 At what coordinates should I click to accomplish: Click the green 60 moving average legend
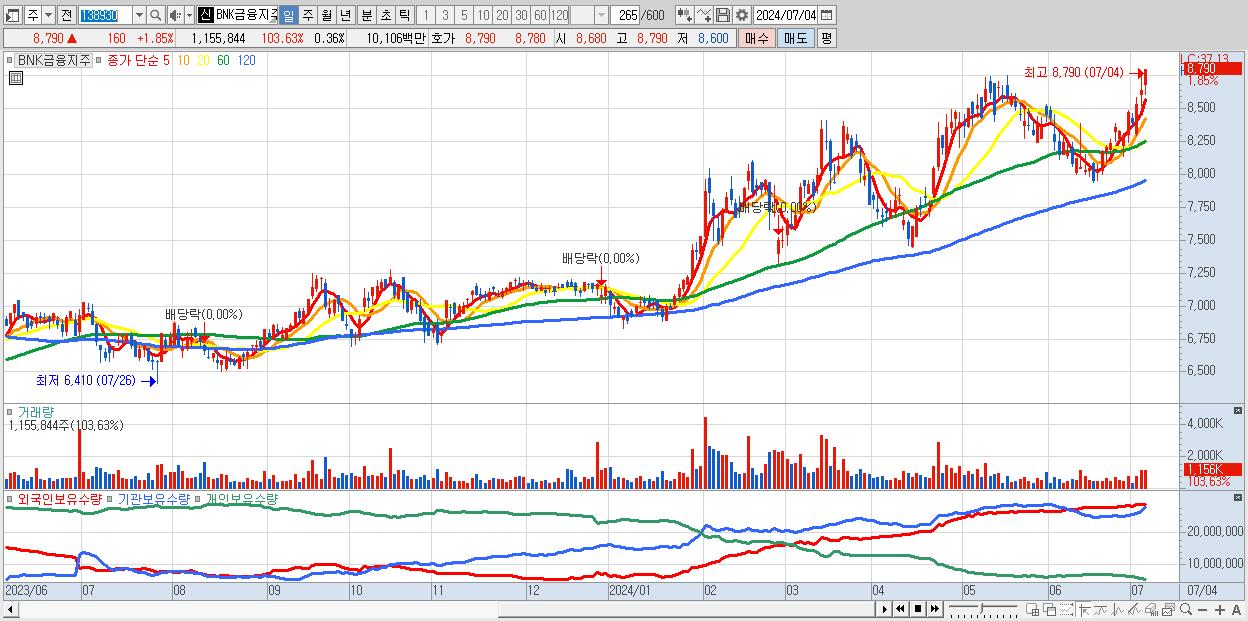(x=223, y=60)
